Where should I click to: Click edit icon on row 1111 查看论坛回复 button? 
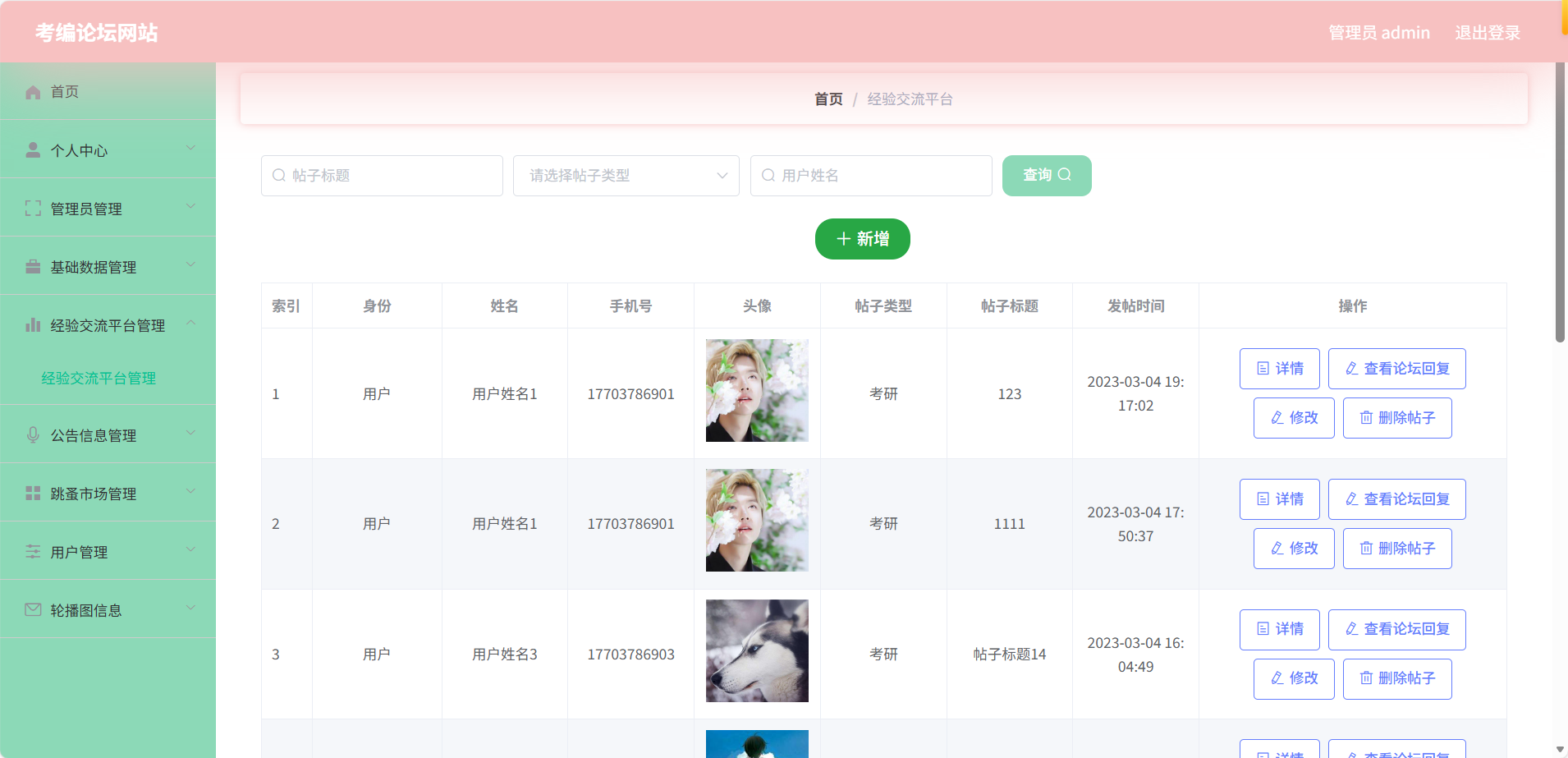click(x=1351, y=499)
